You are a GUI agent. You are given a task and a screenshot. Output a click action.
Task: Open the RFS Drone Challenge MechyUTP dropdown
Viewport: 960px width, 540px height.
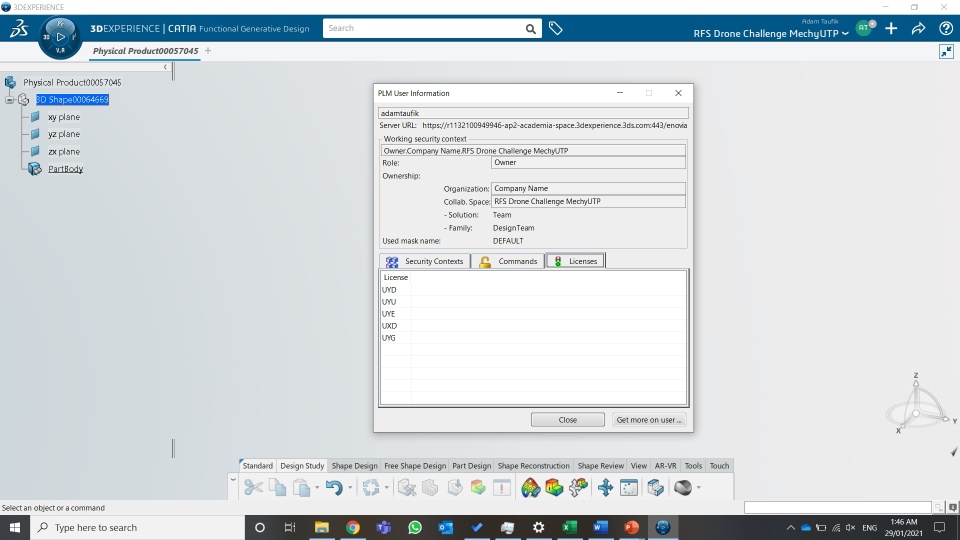point(771,34)
